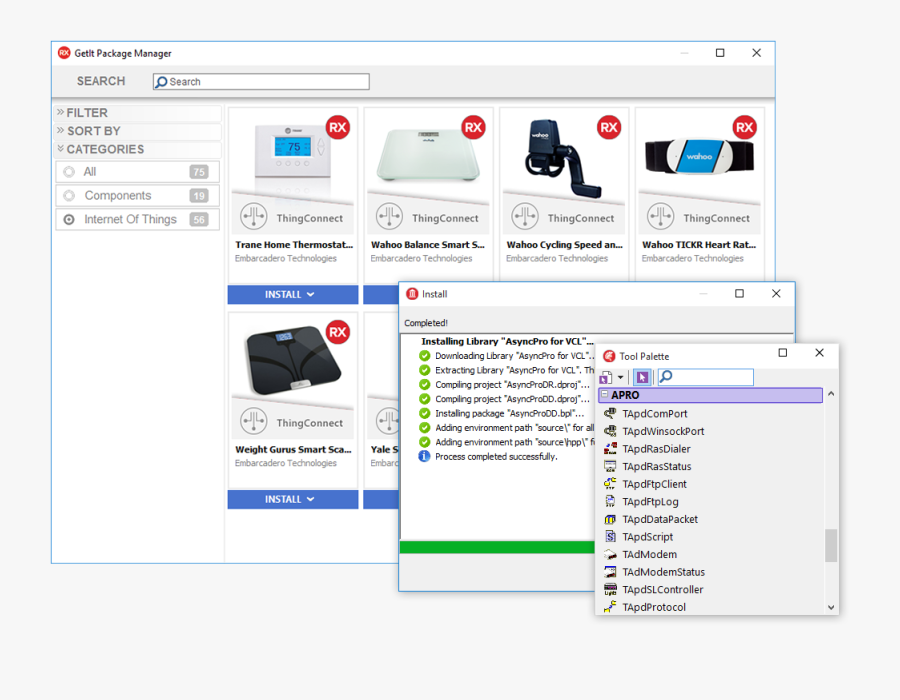Collapse the APRO category in Tool Palette
900x700 pixels.
(604, 394)
